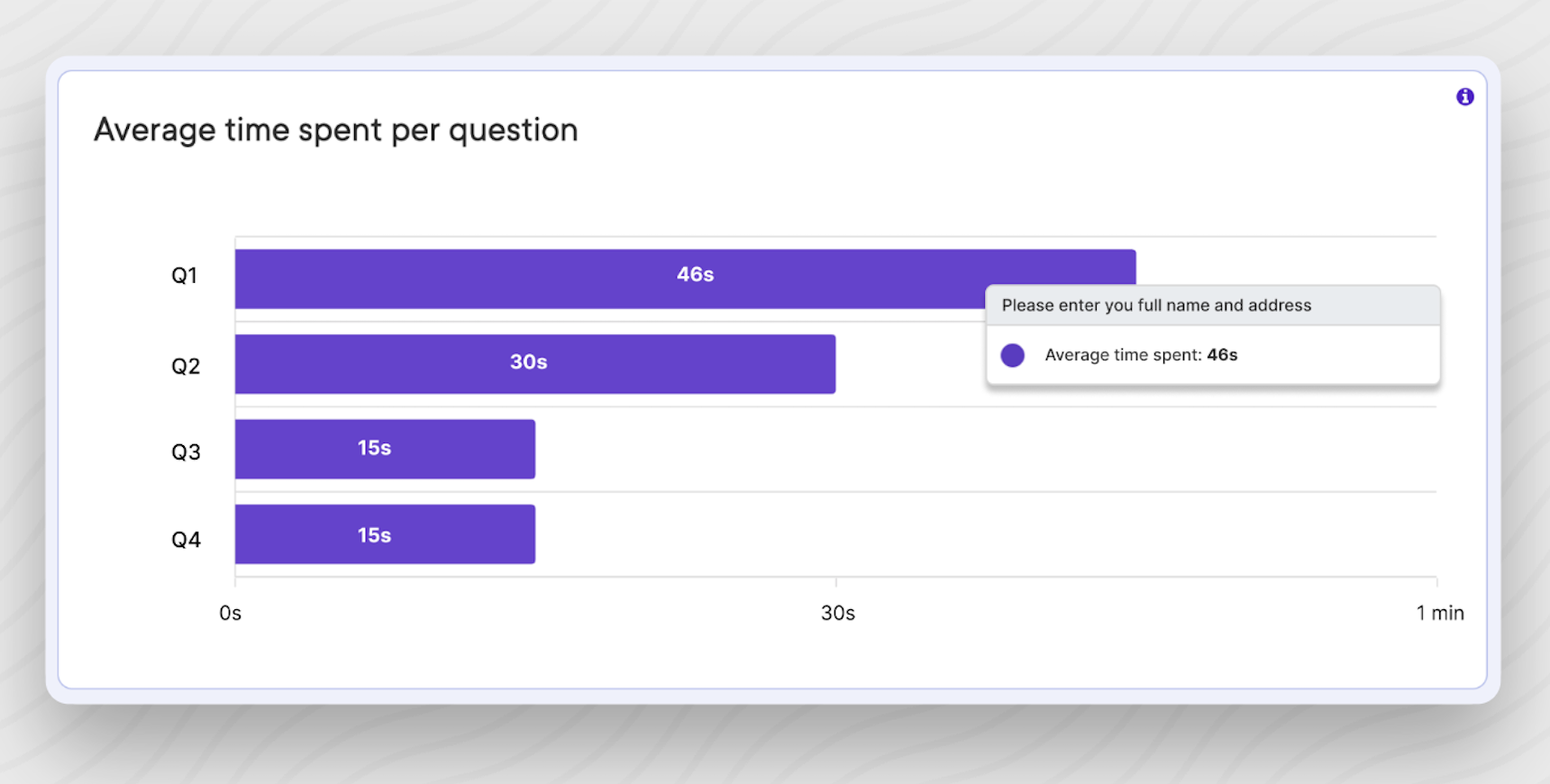Click the 15s value label on Q3 bar
The height and width of the screenshot is (784, 1550).
(x=374, y=448)
